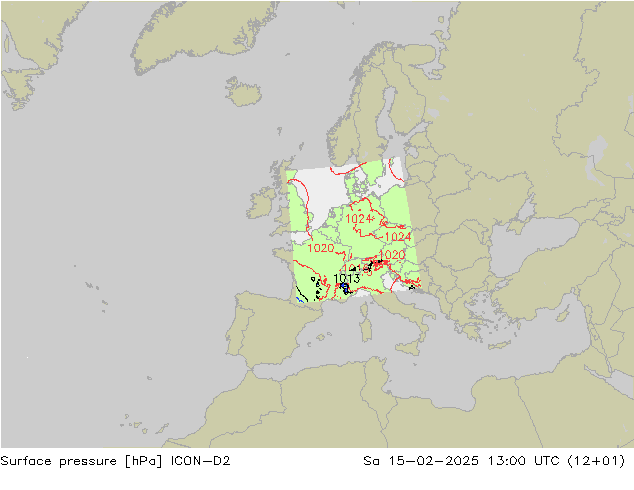Image resolution: width=634 pixels, height=490 pixels.
Task: Click the 1020 isobar label near Austria
Action: [x=392, y=255]
